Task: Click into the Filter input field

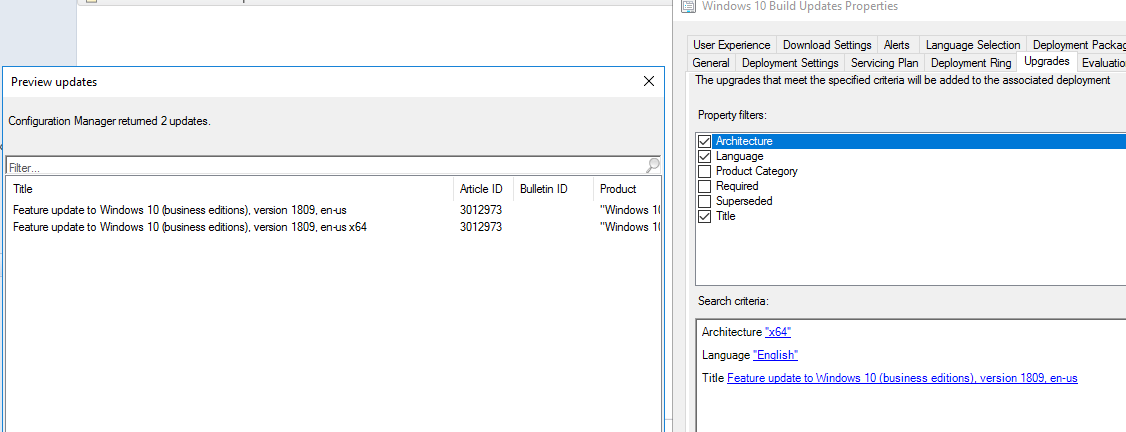Action: coord(327,167)
